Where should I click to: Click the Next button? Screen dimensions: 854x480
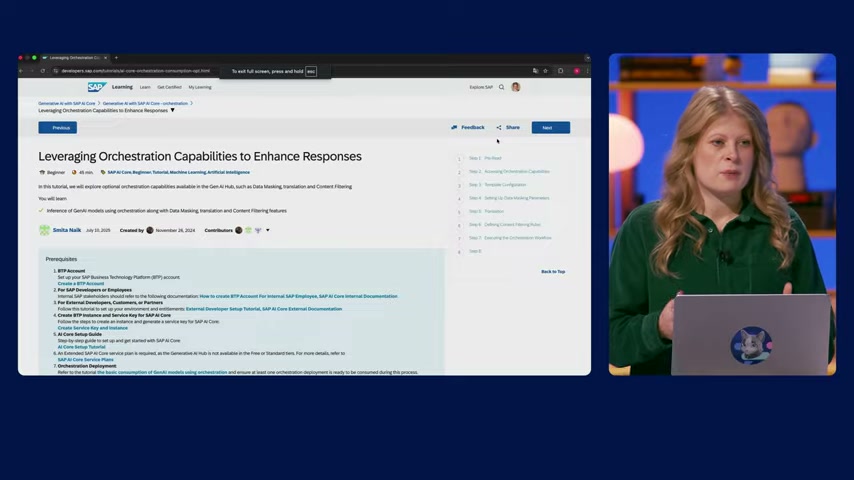(551, 127)
